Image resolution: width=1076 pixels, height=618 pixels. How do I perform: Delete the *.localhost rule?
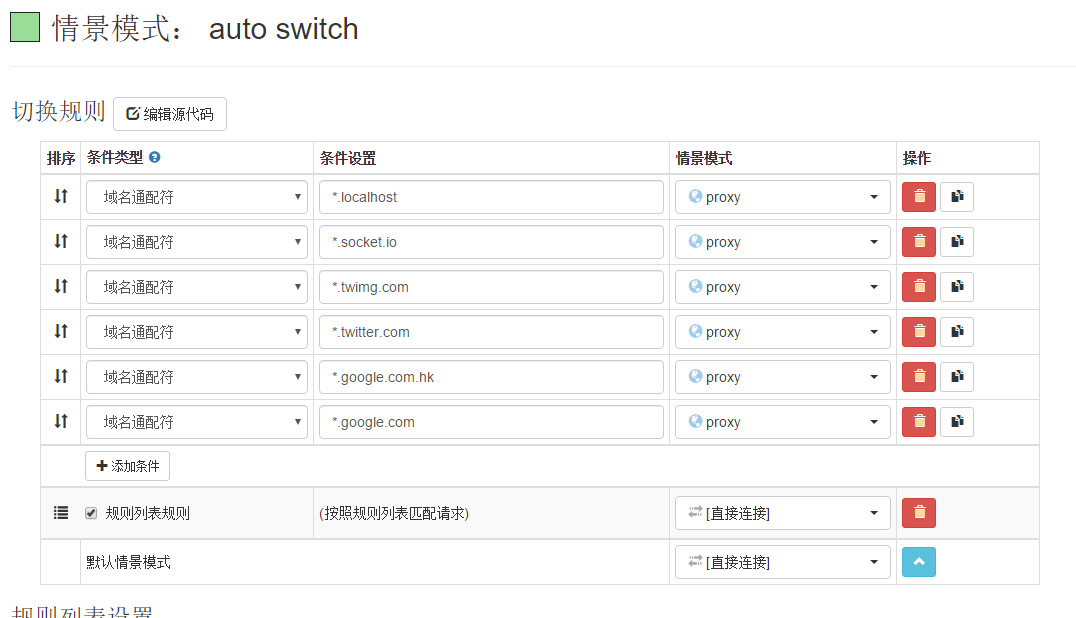click(918, 197)
